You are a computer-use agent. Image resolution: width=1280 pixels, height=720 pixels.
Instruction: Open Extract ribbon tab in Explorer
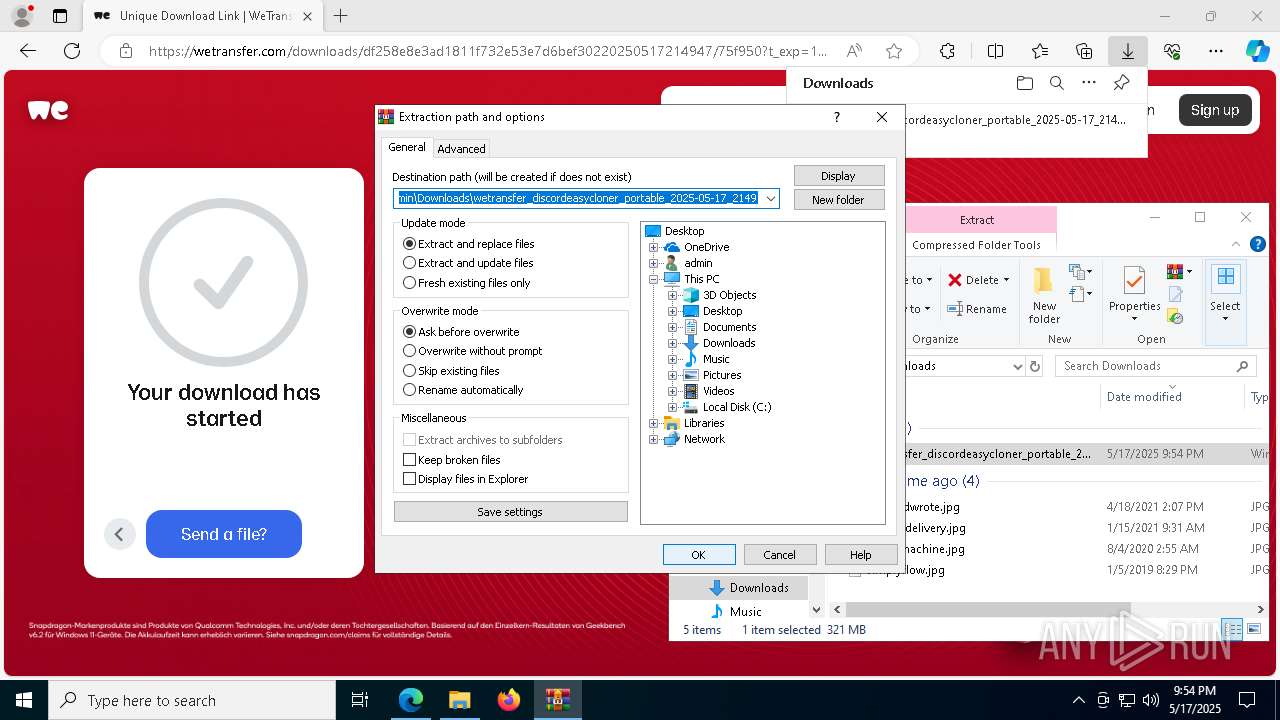tap(977, 220)
